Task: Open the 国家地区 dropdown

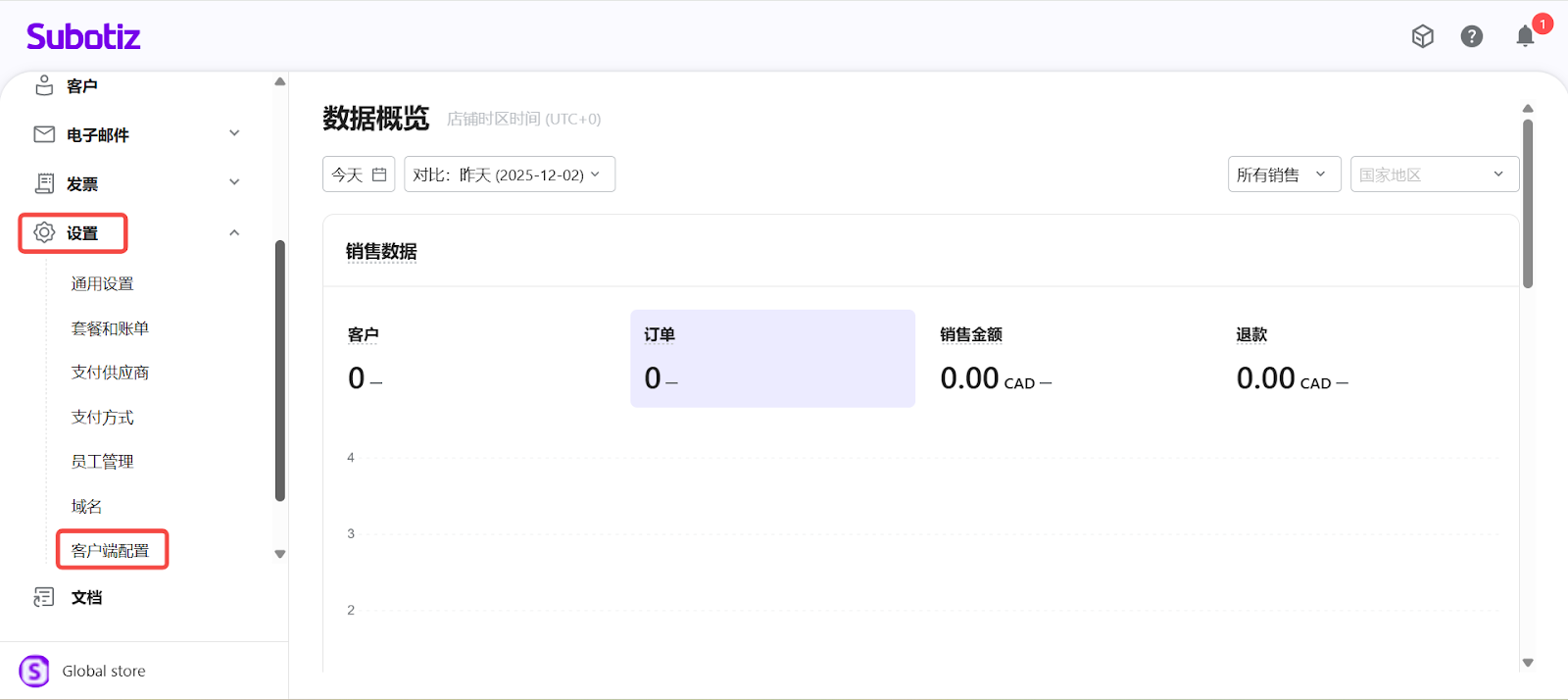Action: point(1434,175)
